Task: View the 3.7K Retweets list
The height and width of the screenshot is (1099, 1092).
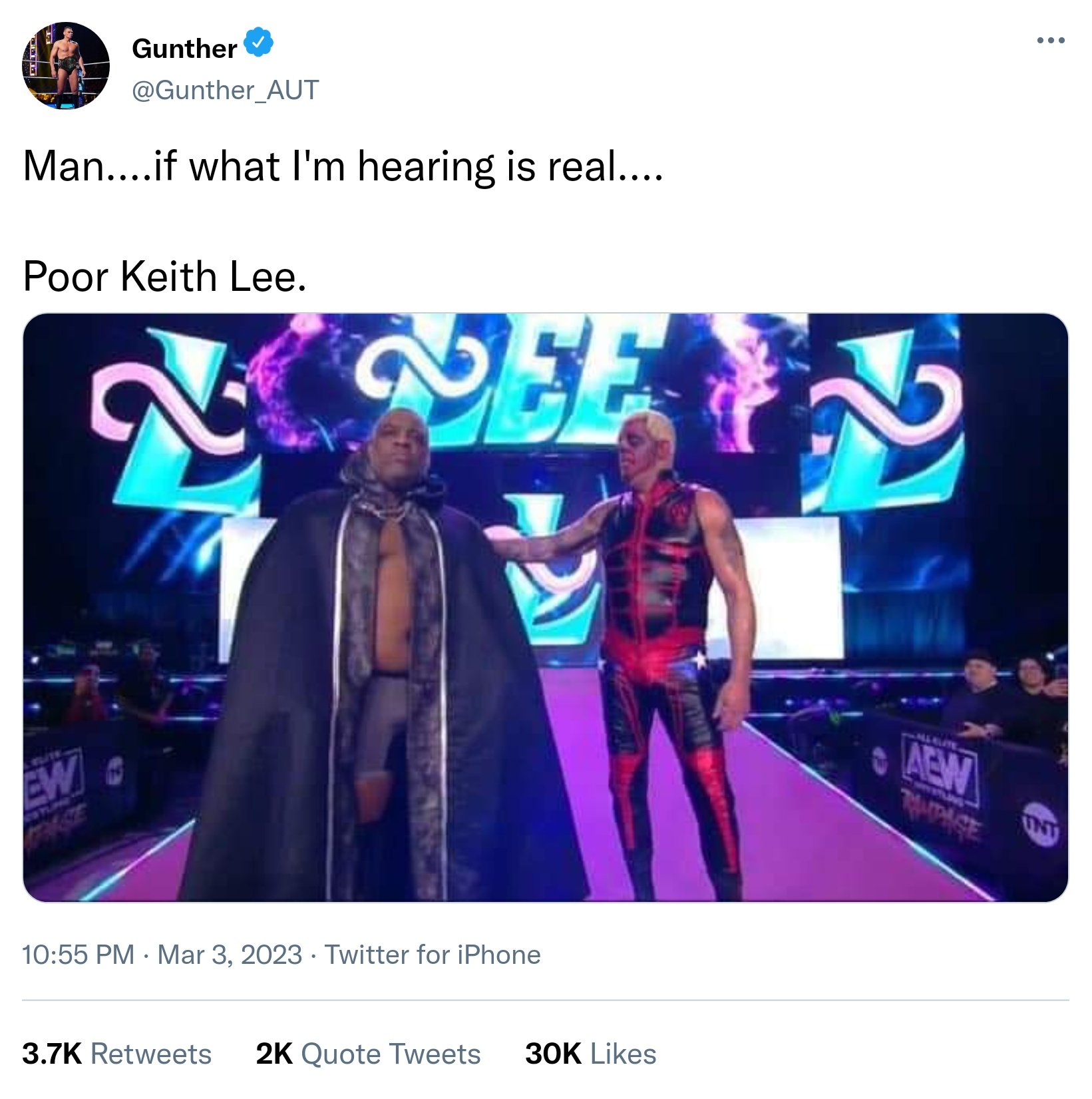Action: click(117, 1054)
